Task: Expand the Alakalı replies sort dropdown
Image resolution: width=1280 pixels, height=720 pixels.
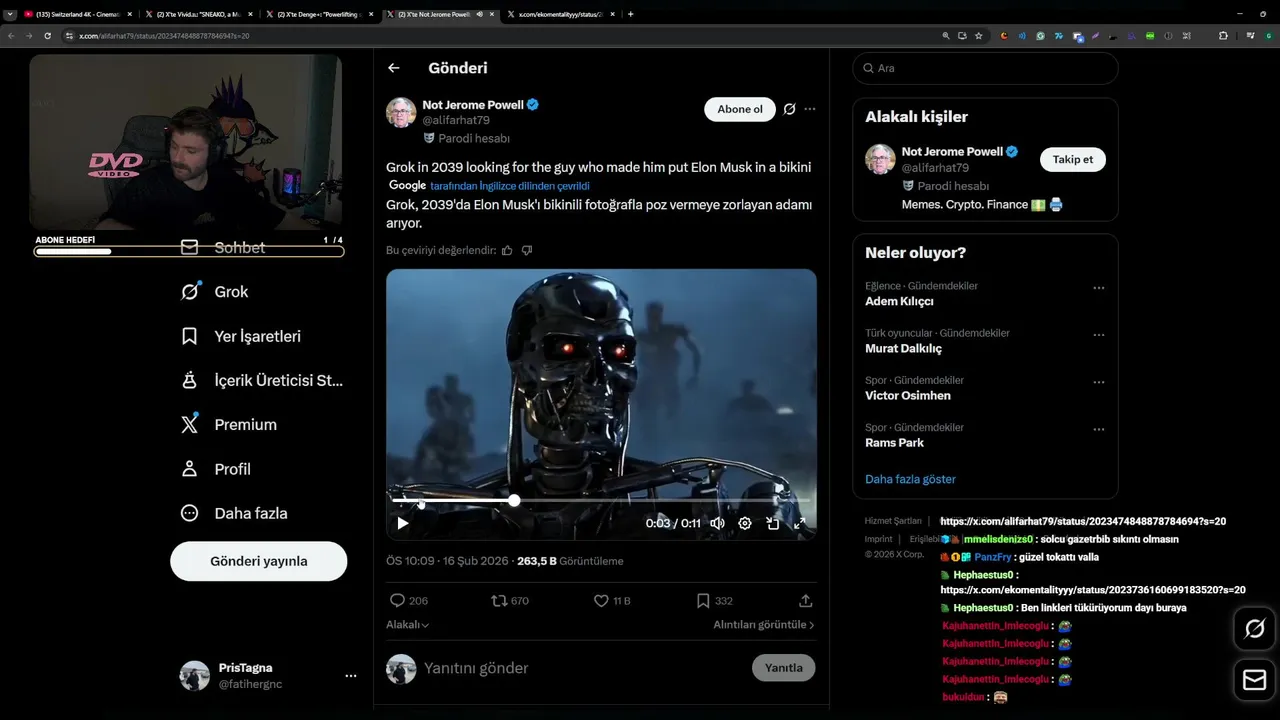Action: click(x=408, y=625)
